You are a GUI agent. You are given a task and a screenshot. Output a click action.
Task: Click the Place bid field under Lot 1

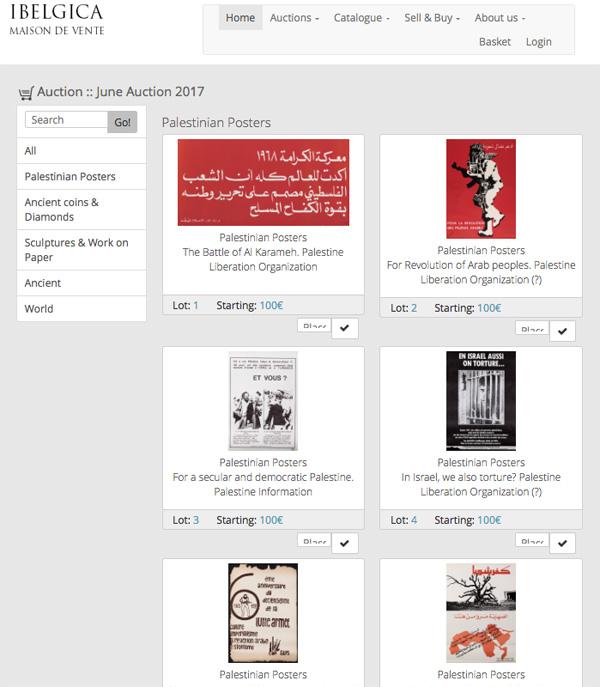314,325
